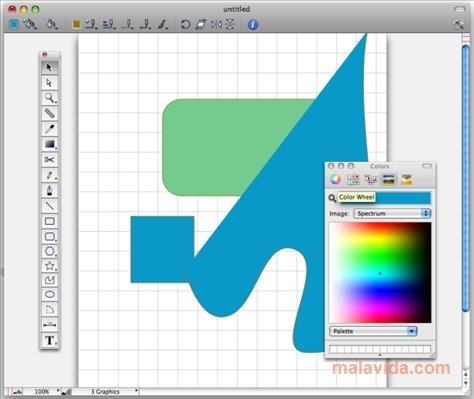474x399 pixels.
Task: Choose the Star shape tool
Action: click(x=50, y=266)
